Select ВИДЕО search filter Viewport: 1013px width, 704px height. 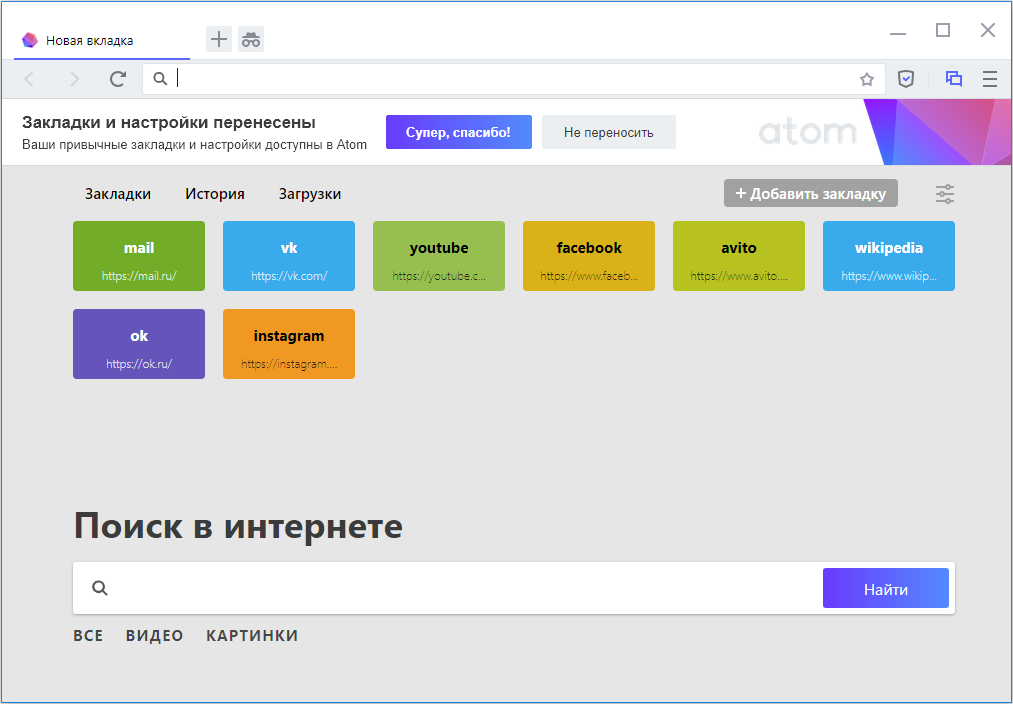(x=154, y=636)
